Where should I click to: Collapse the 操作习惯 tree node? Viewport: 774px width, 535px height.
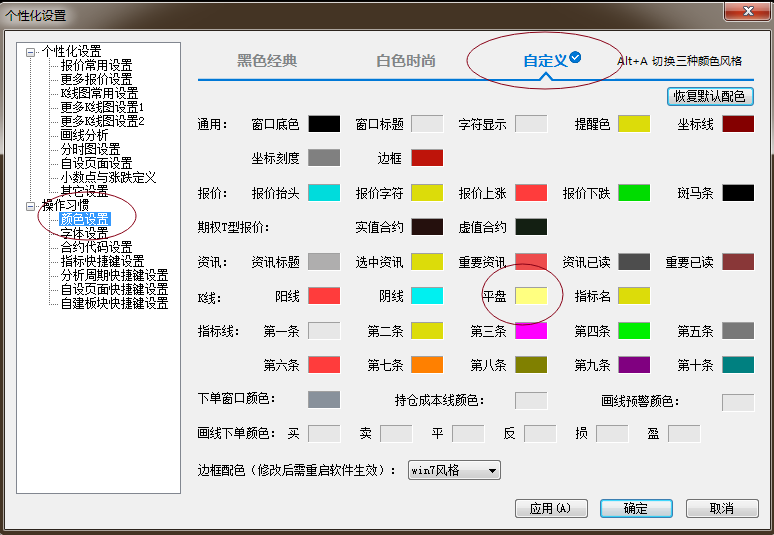click(31, 206)
